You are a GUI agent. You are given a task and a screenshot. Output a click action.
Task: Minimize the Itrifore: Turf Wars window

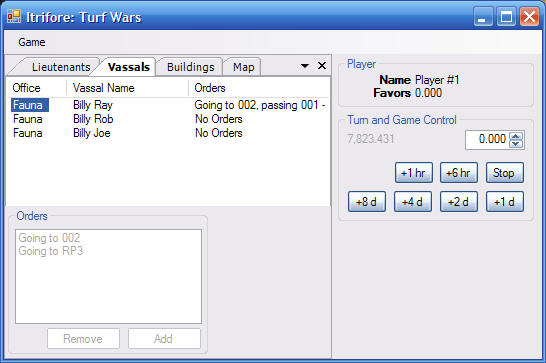[x=483, y=17]
